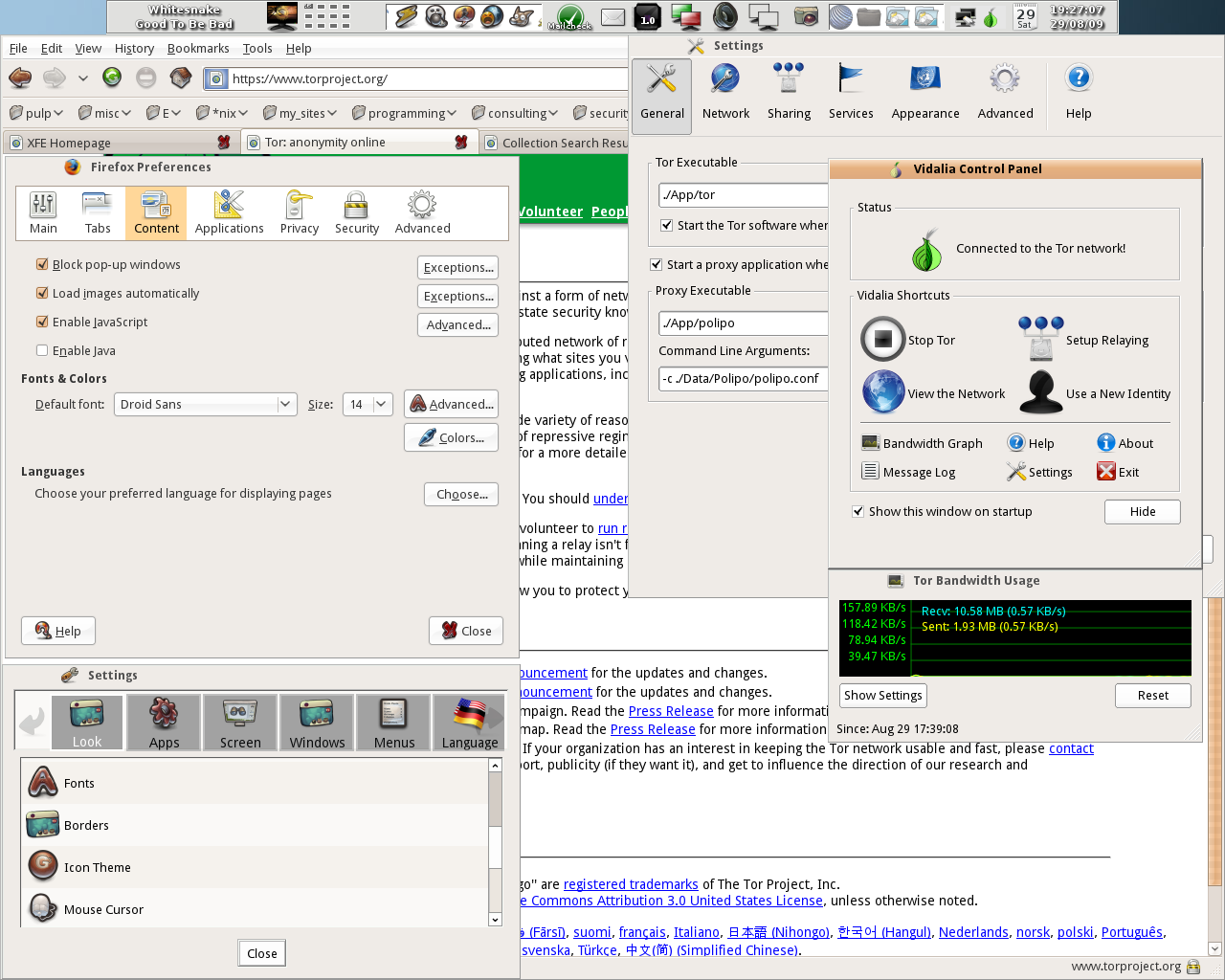This screenshot has height=980, width=1225.
Task: Click Firefox home button
Action: [x=180, y=78]
